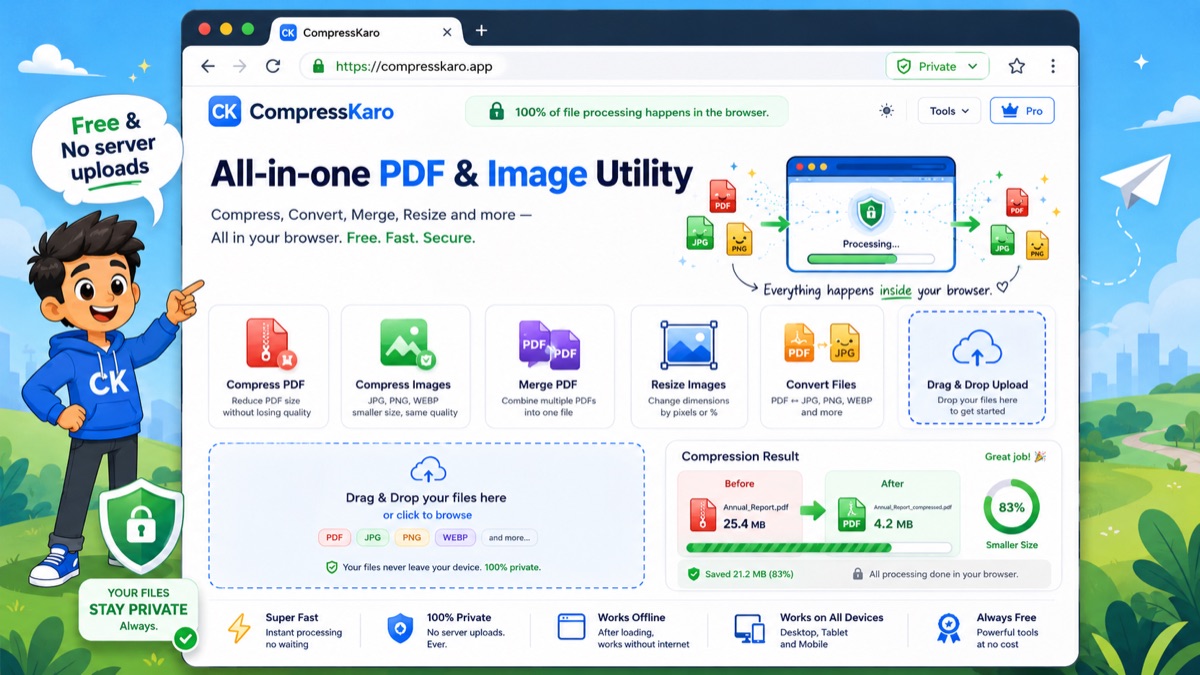Screen dimensions: 1200x675
Task: Open the Convert Files tool card
Action: pyautogui.click(x=821, y=366)
